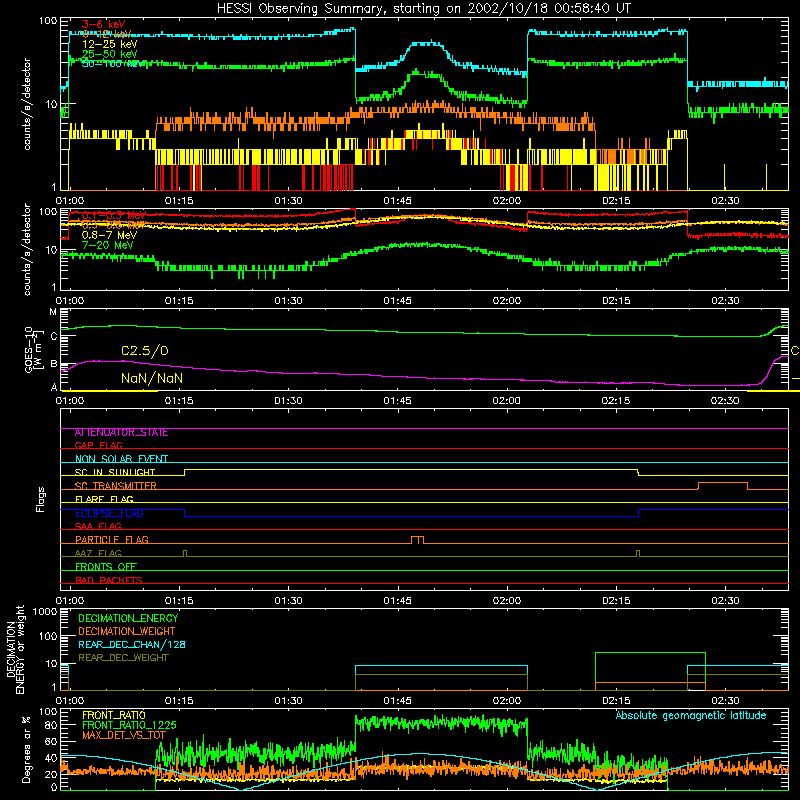Click the REAR_DEC_WEIGHT legend label

click(123, 658)
